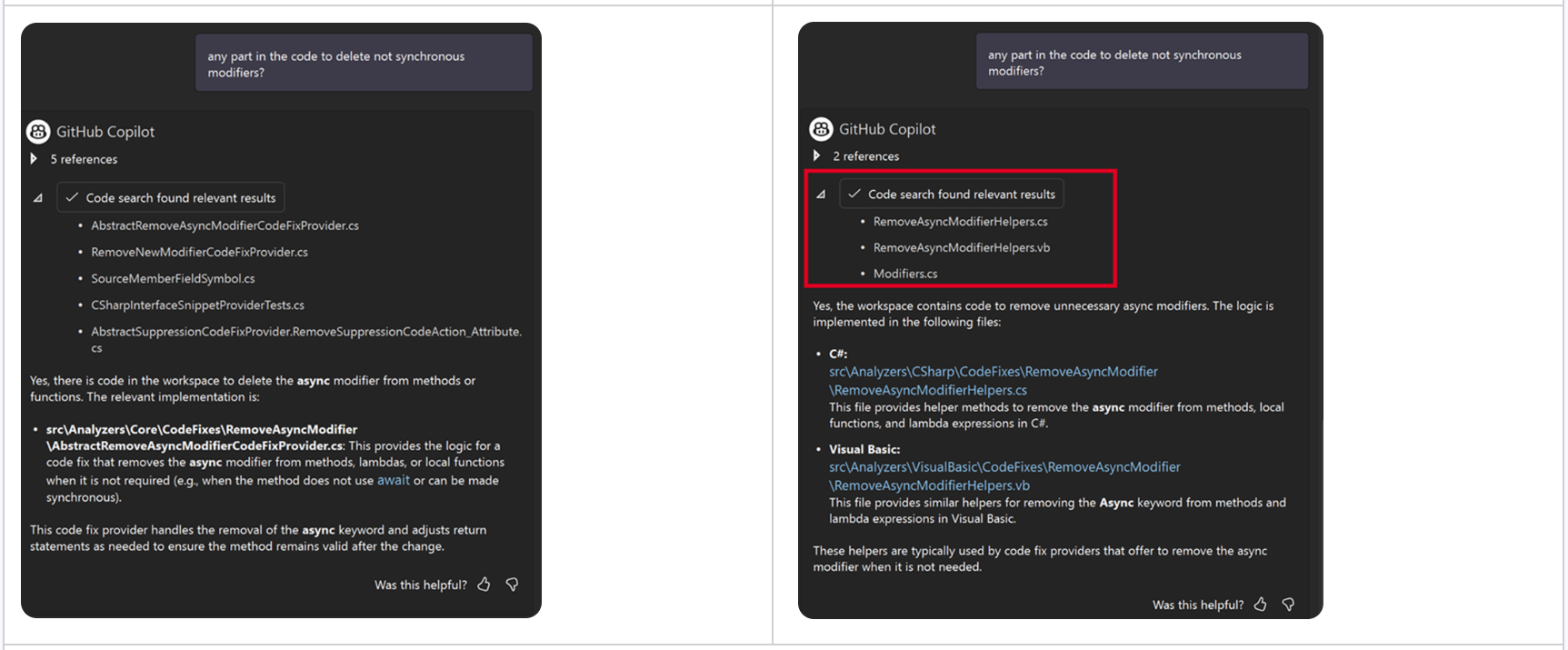Open SourceMemberFieldSymbol.cs from search results
Screen dimensions: 1568x650
tap(173, 278)
